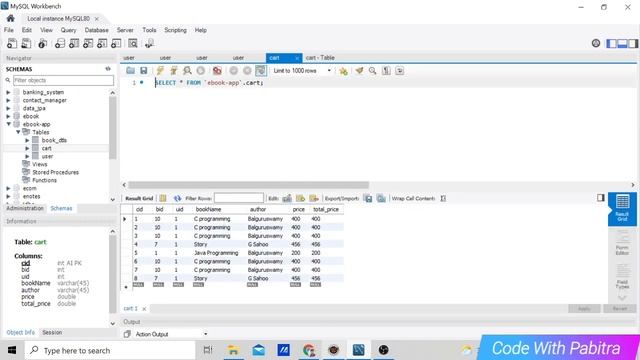The image size is (640, 360).
Task: Beautify the SQL query with broom icon
Action: coord(359,71)
